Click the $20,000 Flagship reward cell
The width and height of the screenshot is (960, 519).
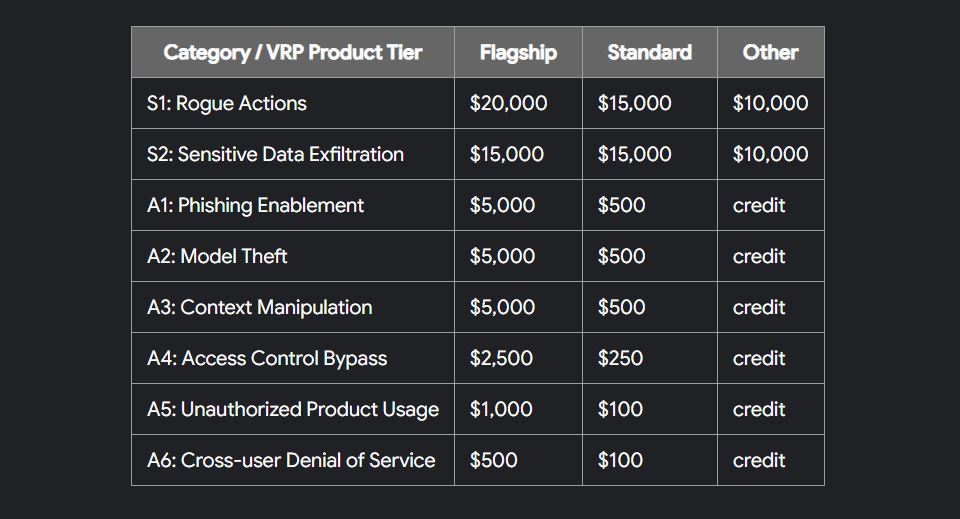[x=508, y=104]
